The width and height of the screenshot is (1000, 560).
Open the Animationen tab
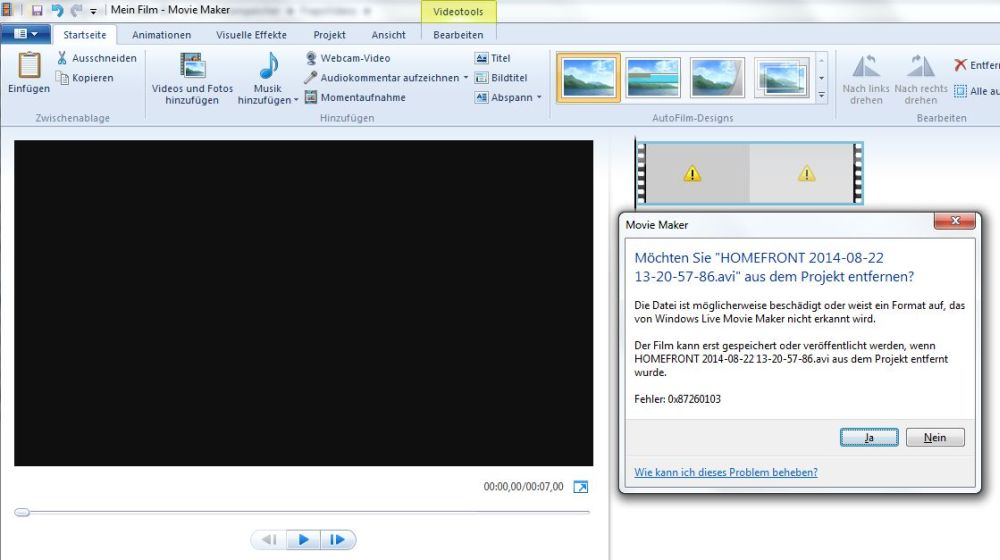click(161, 35)
